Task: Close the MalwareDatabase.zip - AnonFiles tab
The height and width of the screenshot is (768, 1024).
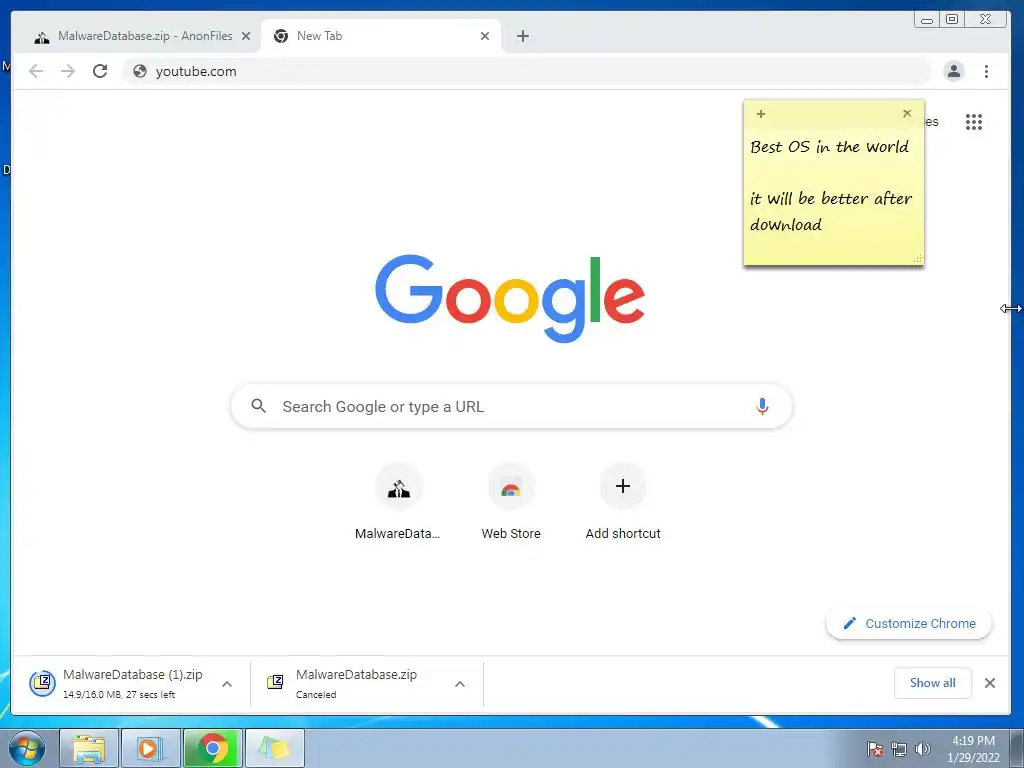Action: 246,37
